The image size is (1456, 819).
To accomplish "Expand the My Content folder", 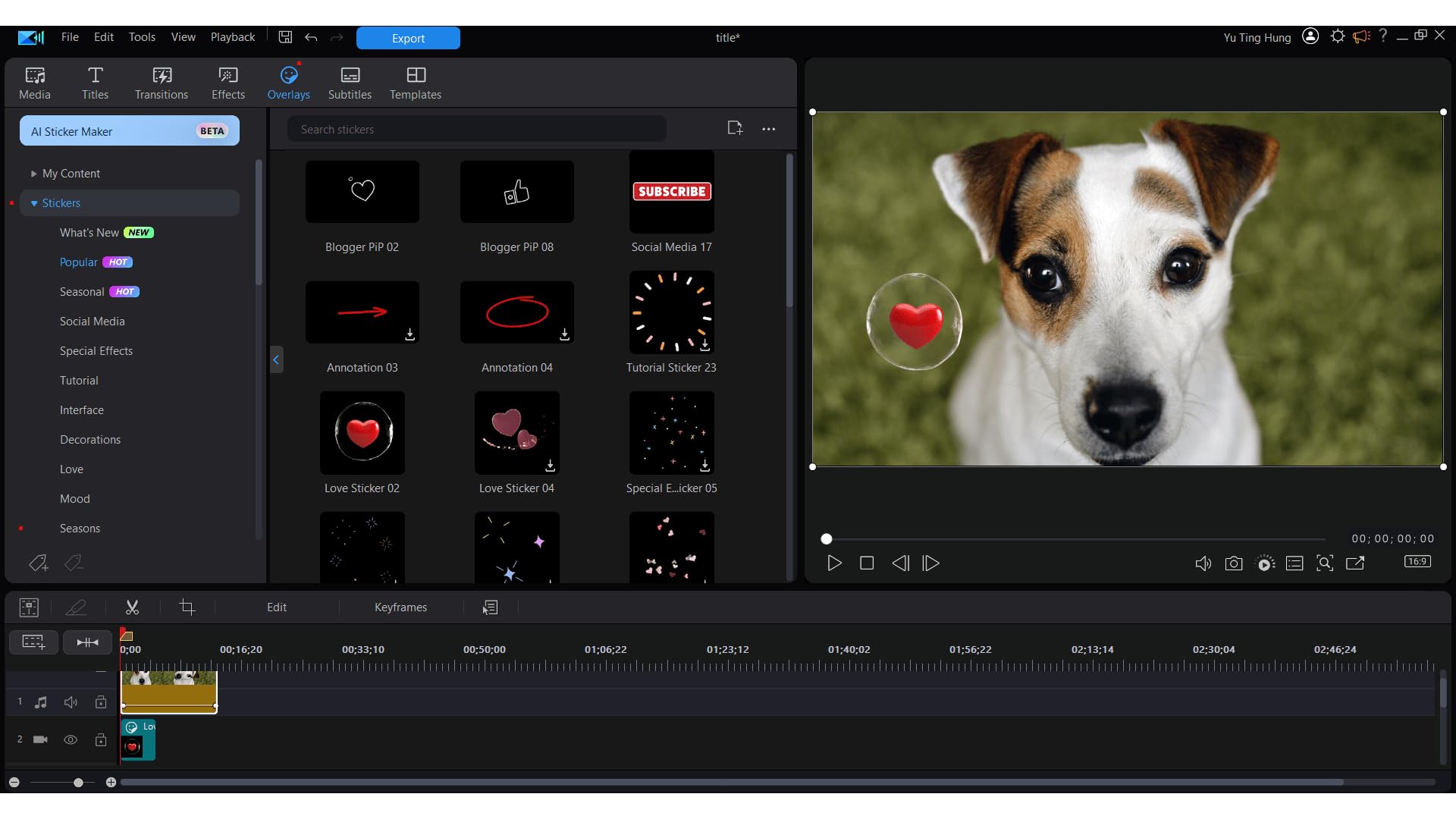I will 33,174.
